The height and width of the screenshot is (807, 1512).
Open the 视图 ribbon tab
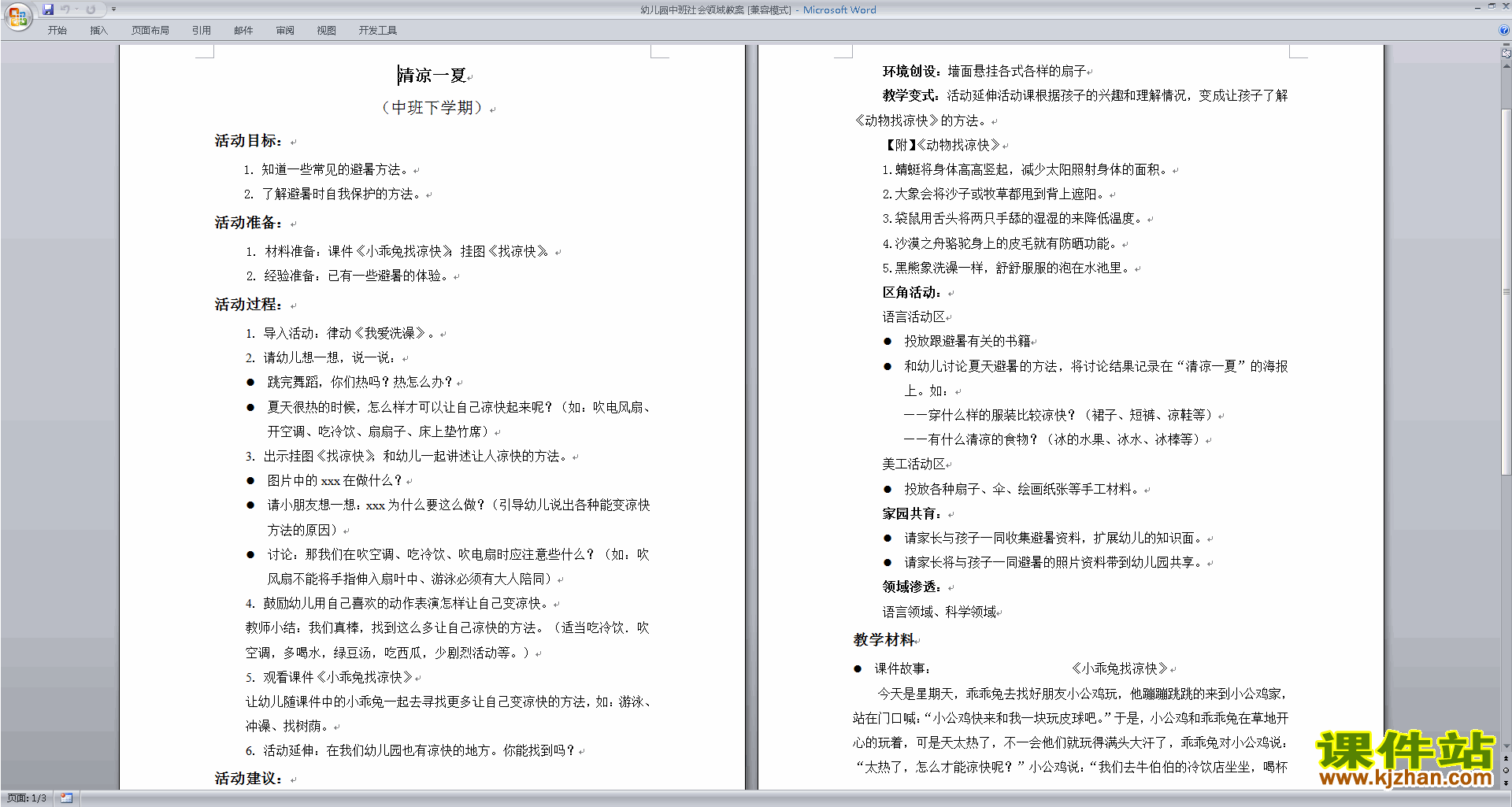(x=327, y=31)
